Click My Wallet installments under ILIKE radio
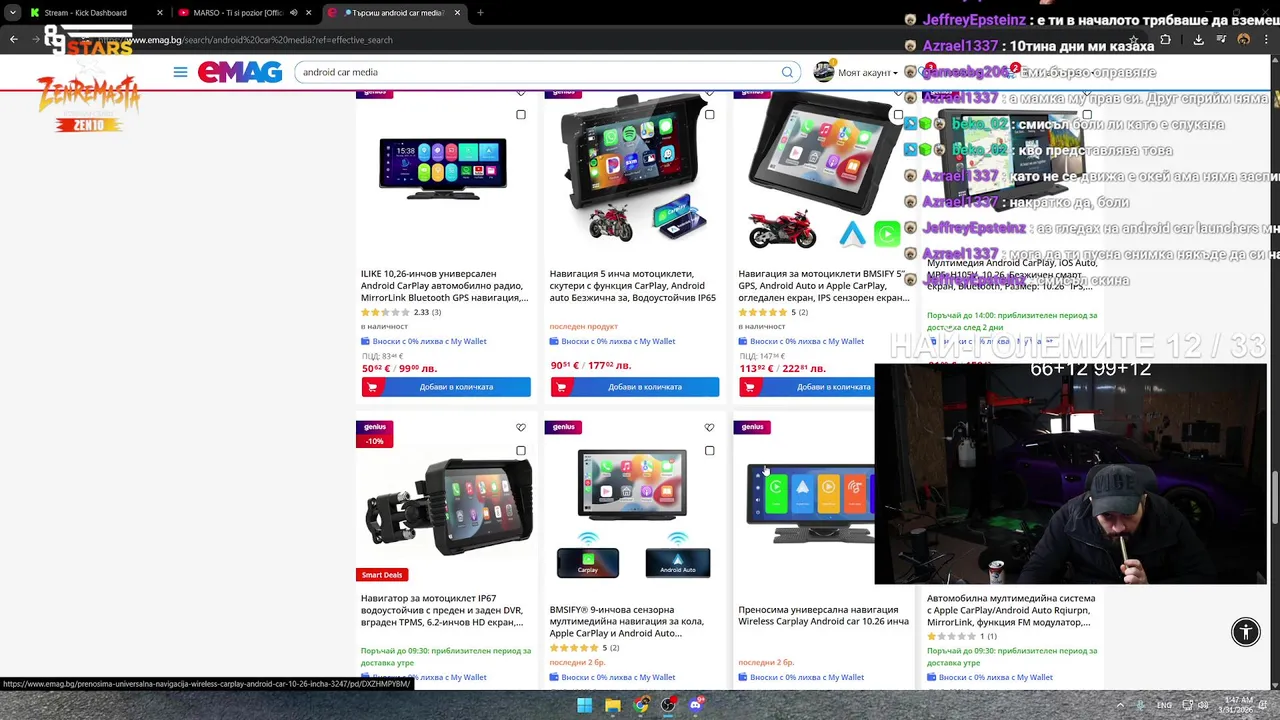The width and height of the screenshot is (1280, 720). coord(424,341)
